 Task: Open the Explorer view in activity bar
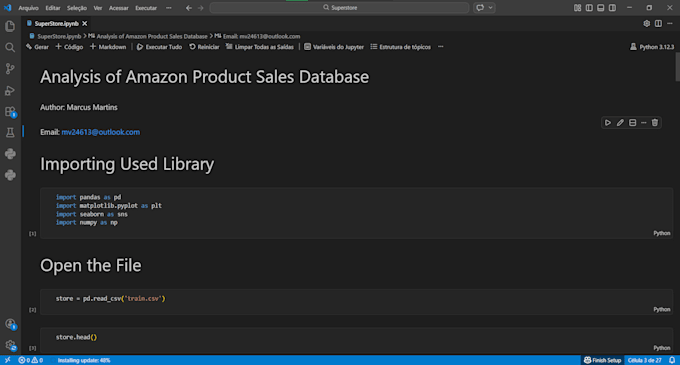[x=10, y=26]
